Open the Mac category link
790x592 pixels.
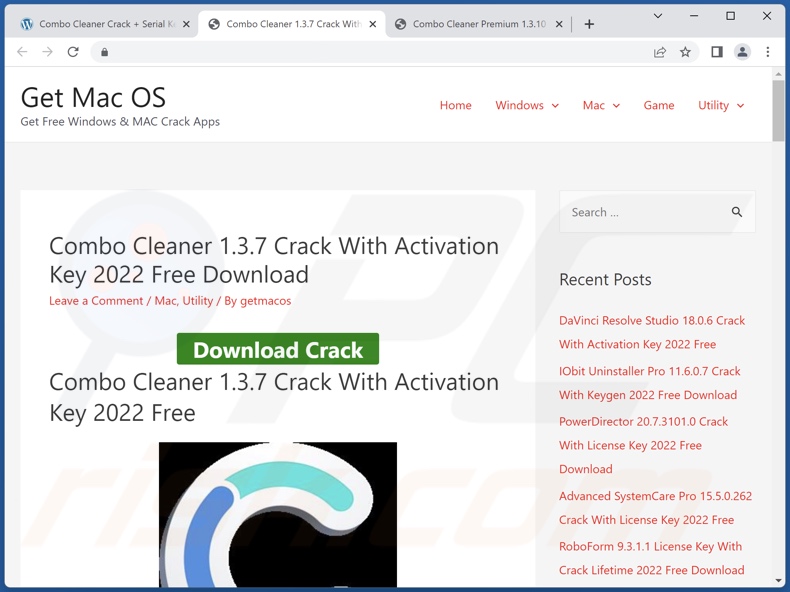[x=165, y=301]
